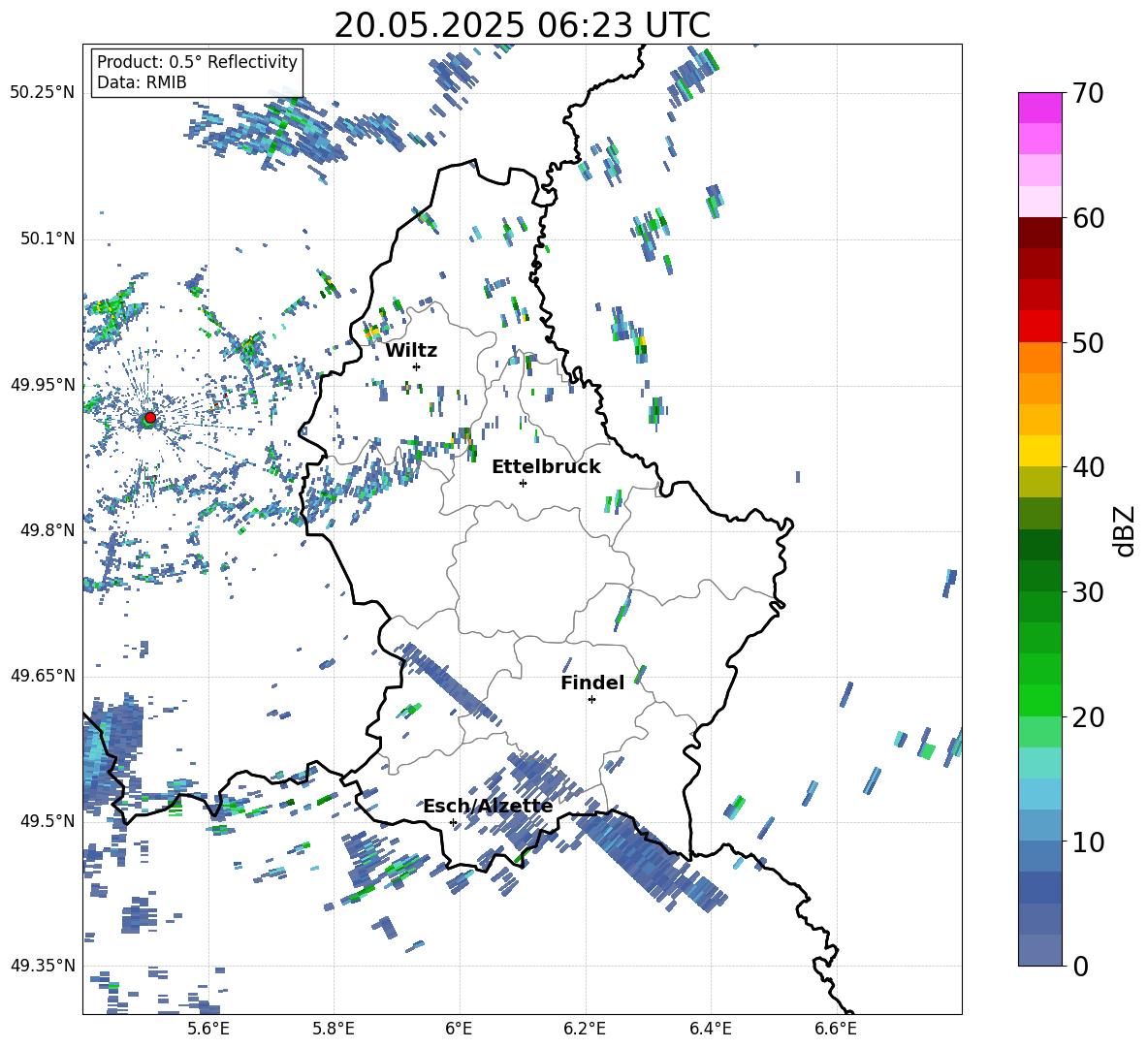Click the 5.8°E longitude label
The image size is (1148, 1048).
tap(334, 1029)
